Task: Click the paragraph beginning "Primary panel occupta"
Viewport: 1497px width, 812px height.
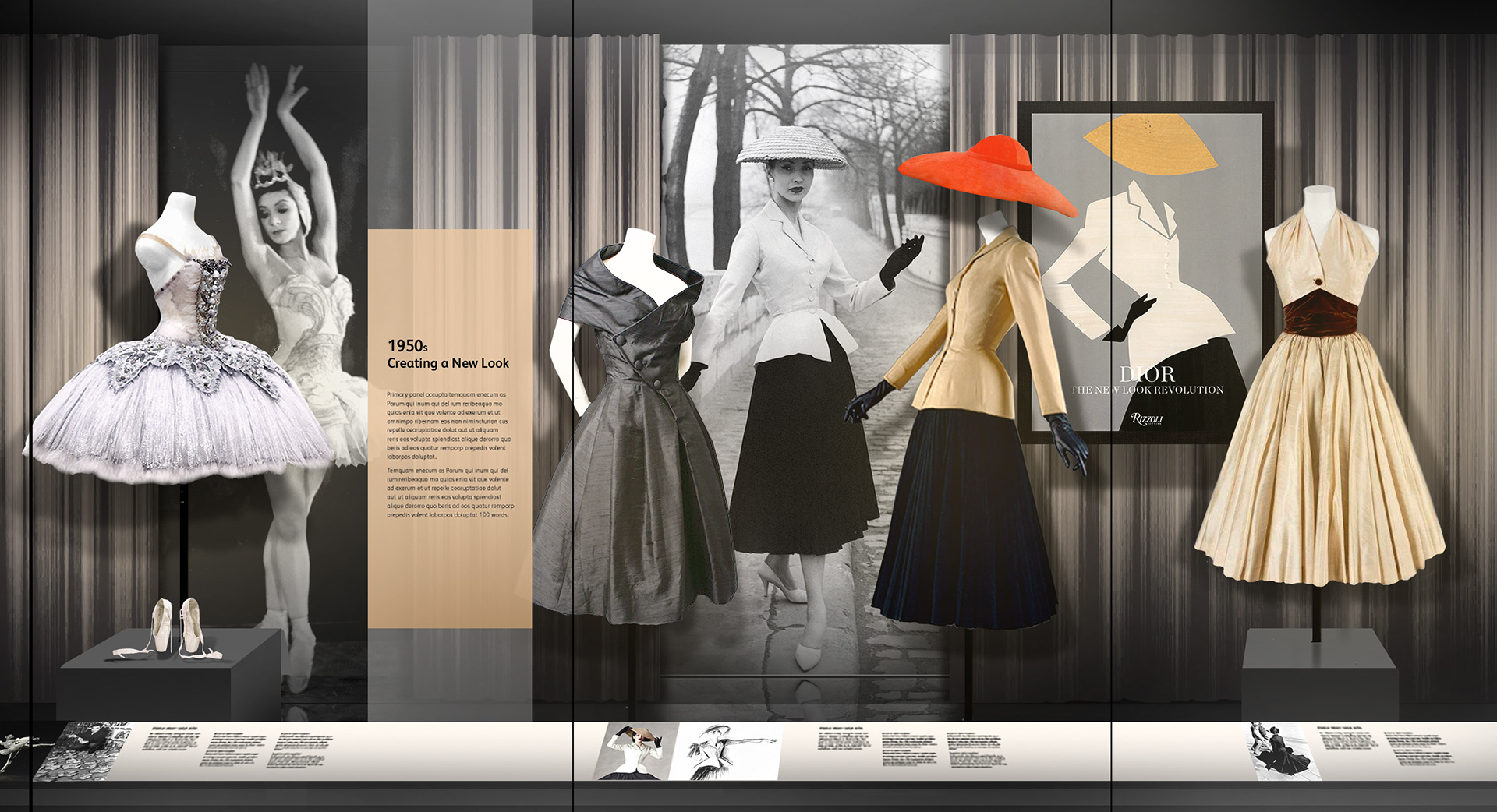Action: click(x=448, y=426)
